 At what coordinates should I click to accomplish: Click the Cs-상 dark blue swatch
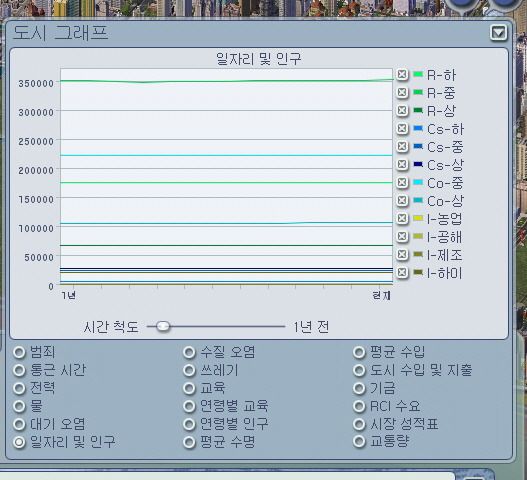[418, 164]
